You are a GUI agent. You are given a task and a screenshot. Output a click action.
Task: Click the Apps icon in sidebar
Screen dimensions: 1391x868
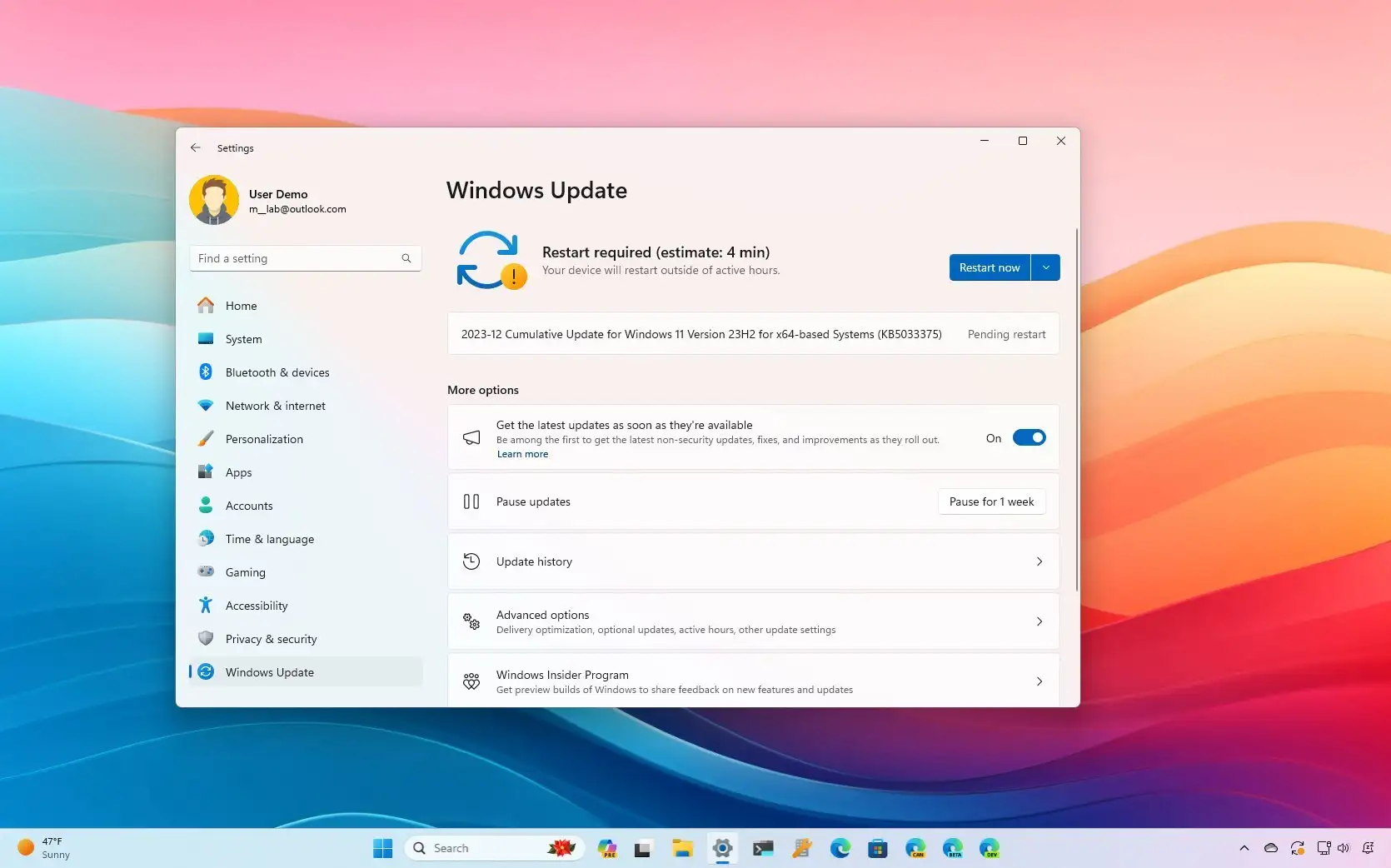coord(206,472)
